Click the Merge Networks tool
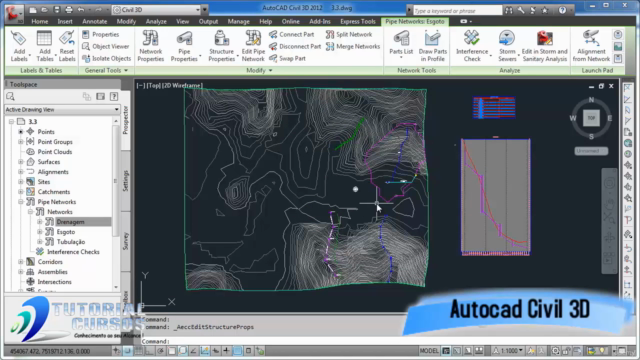 (353, 47)
